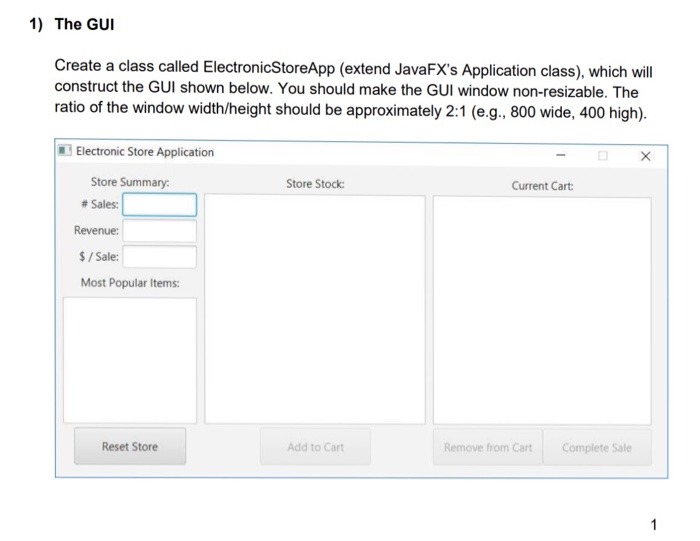Click the Remove from Cart button
This screenshot has height=541, width=700.
click(x=488, y=448)
